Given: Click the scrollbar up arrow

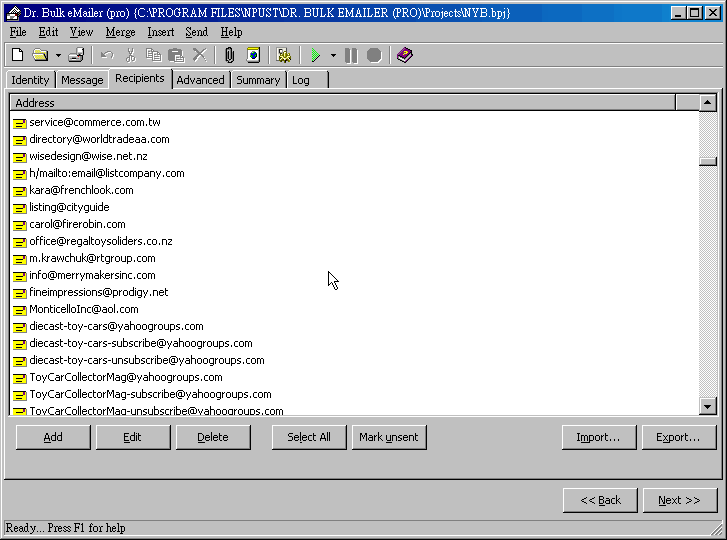Looking at the screenshot, I should click(708, 102).
